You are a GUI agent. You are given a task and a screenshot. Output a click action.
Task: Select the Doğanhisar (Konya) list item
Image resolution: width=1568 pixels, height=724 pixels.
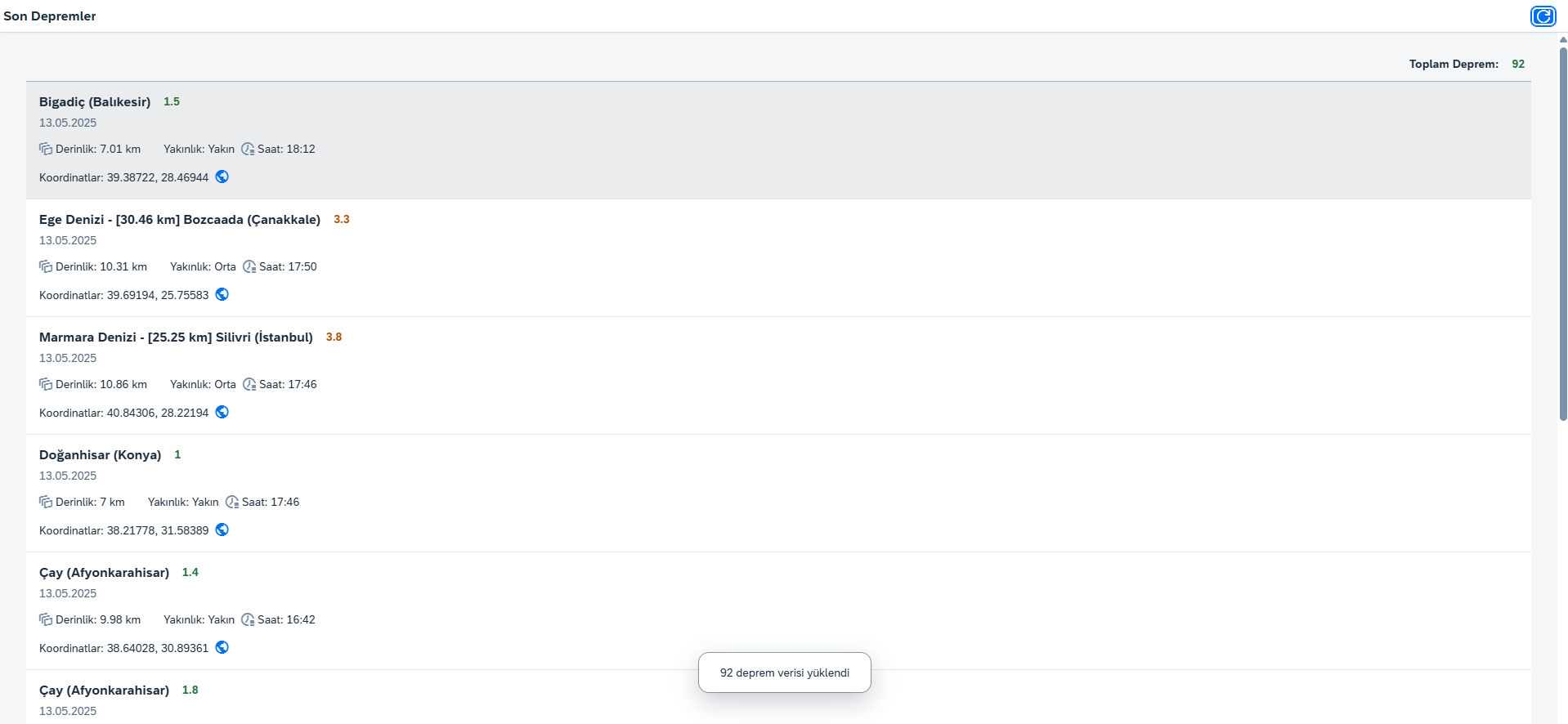click(778, 494)
